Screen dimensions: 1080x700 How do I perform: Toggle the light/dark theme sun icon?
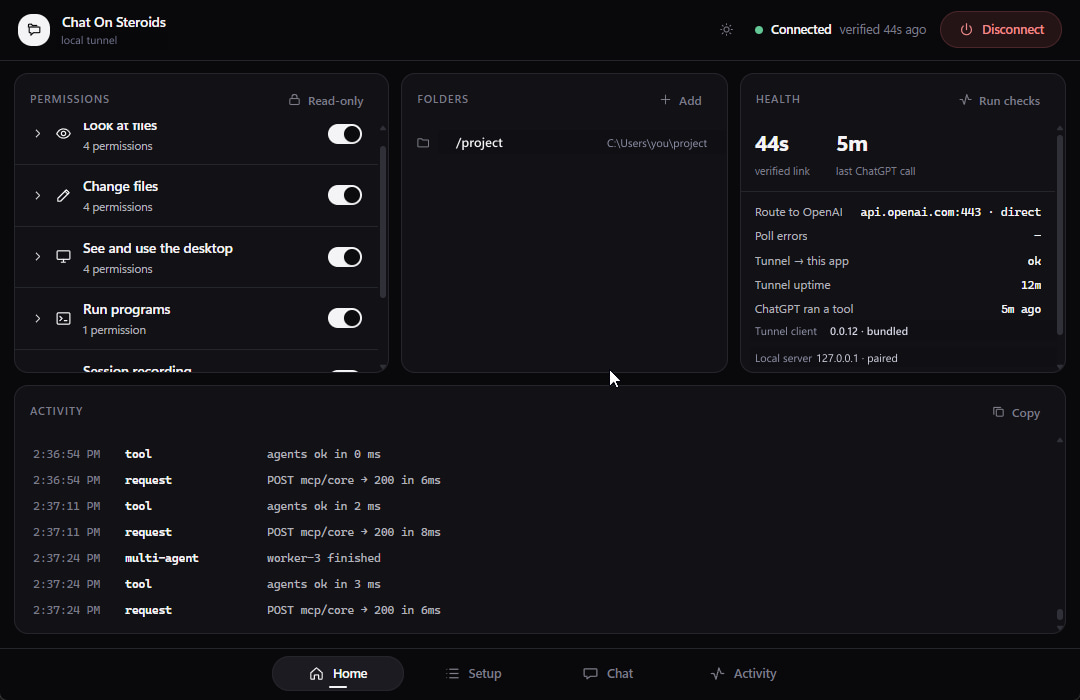tap(726, 30)
